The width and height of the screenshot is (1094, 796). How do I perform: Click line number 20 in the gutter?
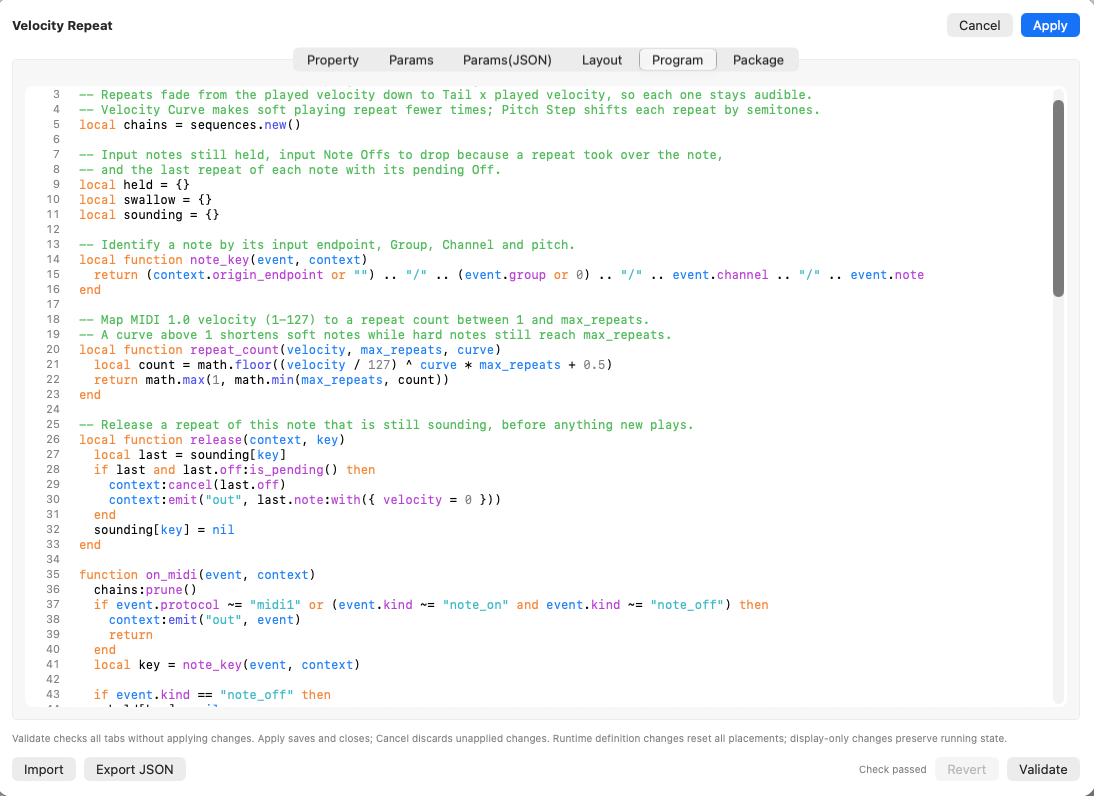pos(53,350)
